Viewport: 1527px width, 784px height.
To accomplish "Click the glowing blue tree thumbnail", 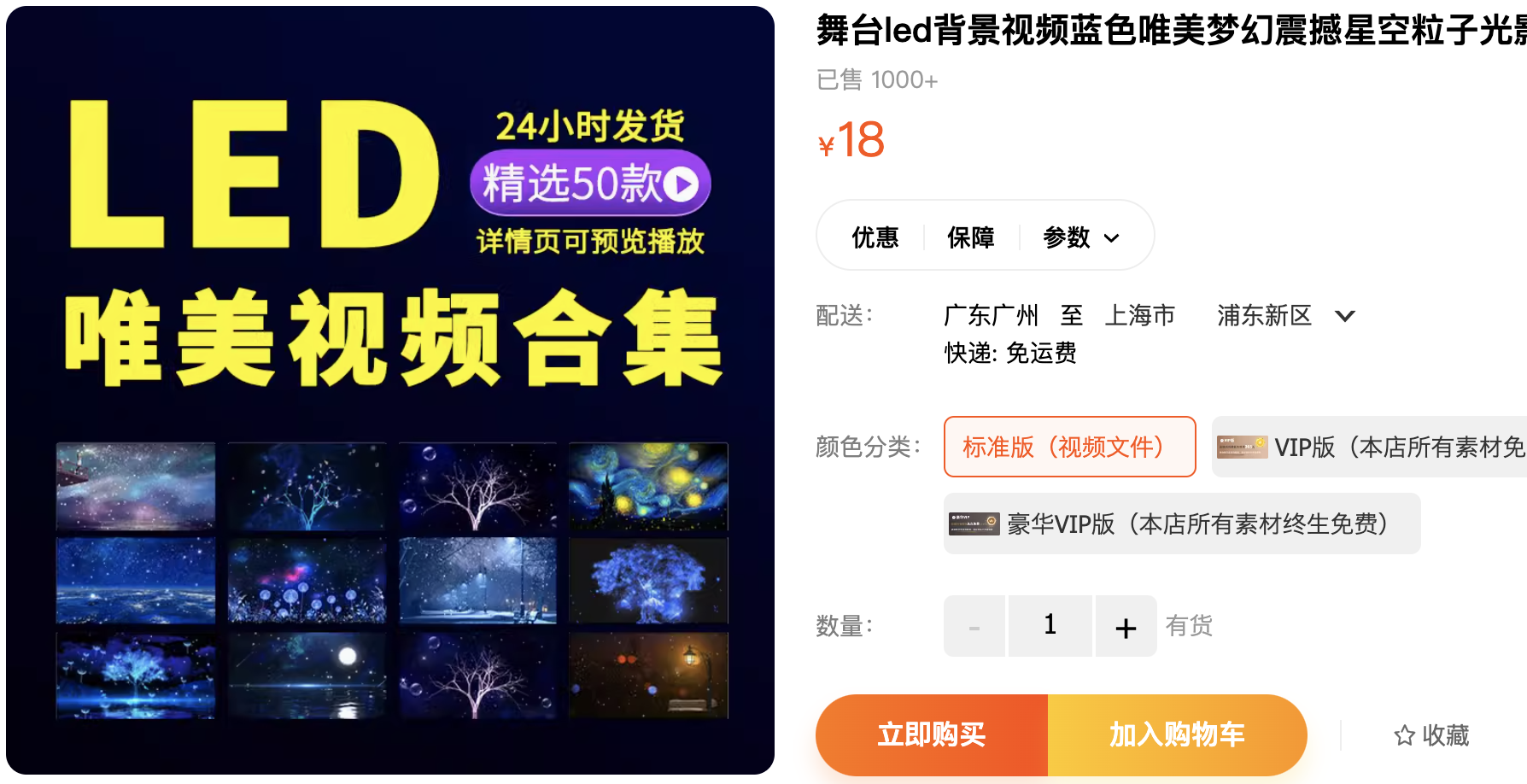I will 648,581.
